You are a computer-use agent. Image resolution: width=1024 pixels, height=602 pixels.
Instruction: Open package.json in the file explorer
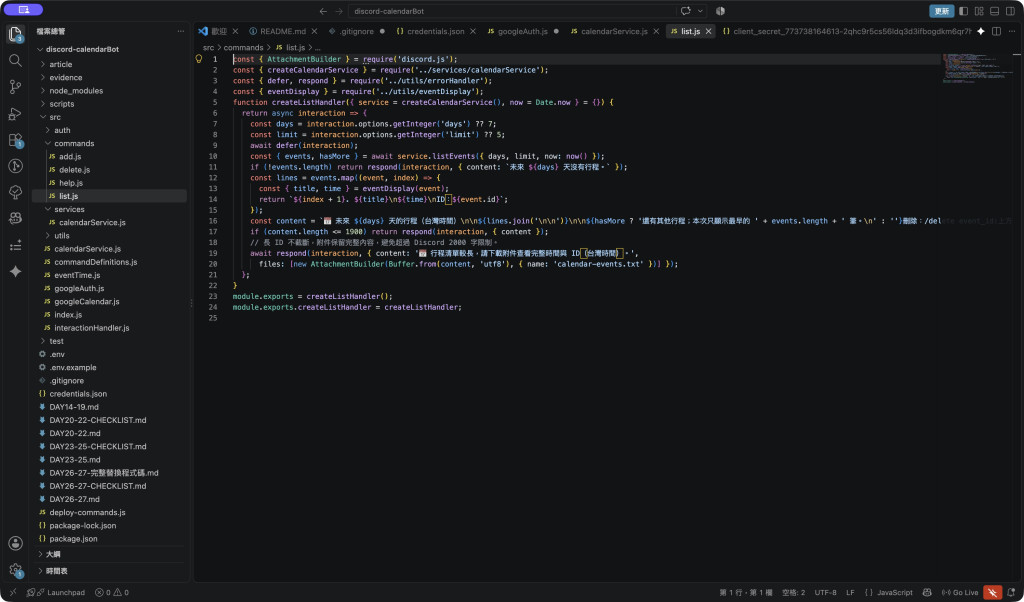pyautogui.click(x=73, y=539)
